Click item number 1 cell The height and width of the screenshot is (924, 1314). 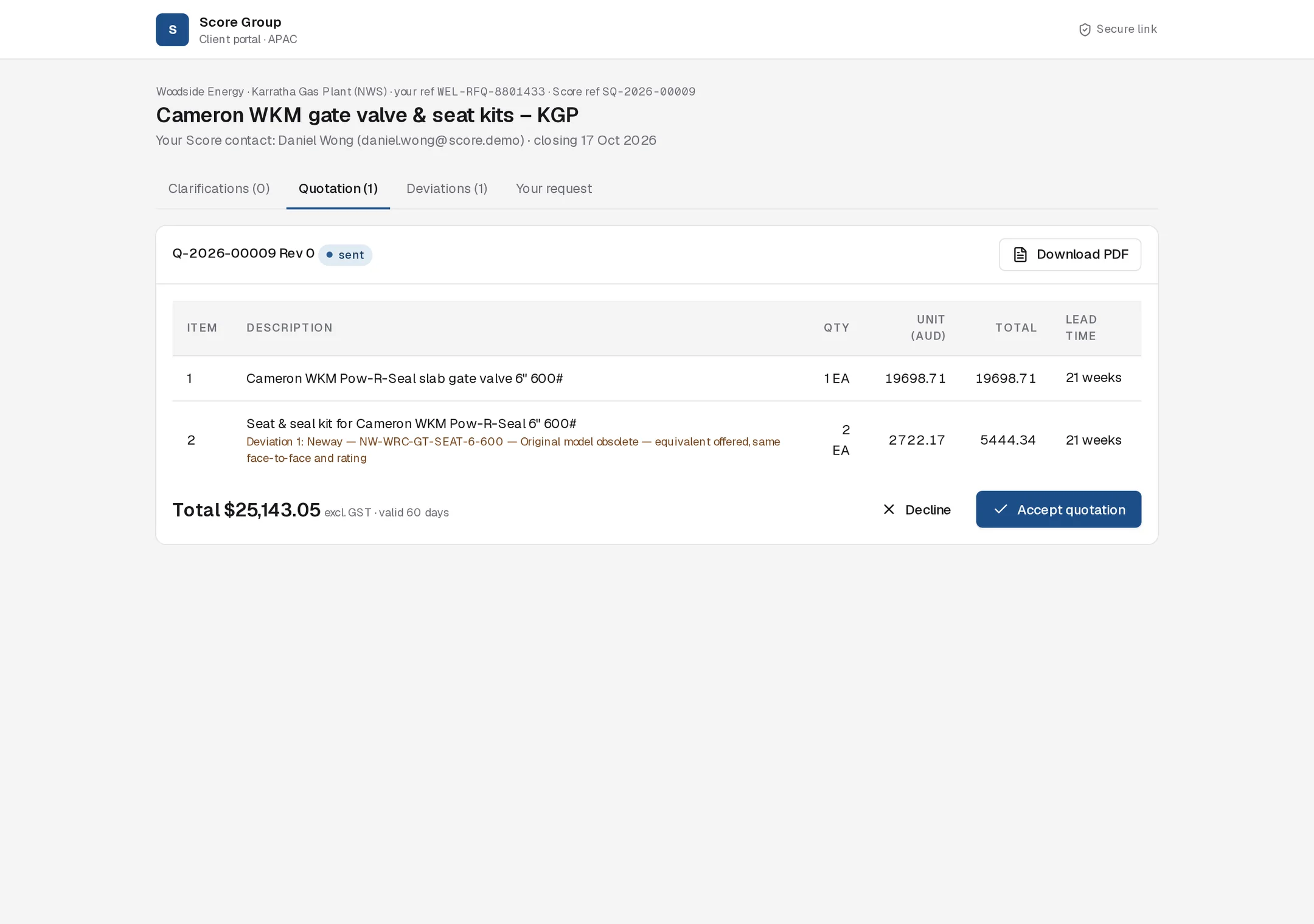[x=190, y=378]
